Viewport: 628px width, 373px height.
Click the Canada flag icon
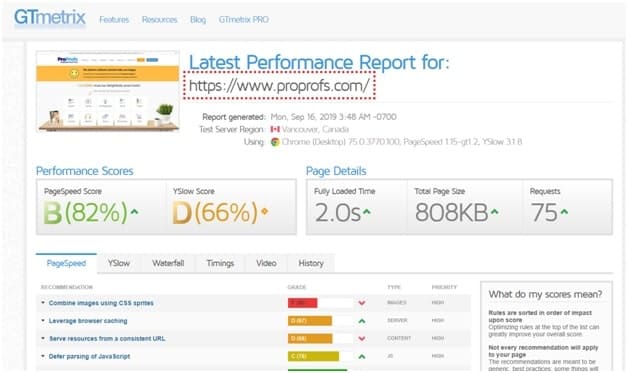click(x=275, y=129)
